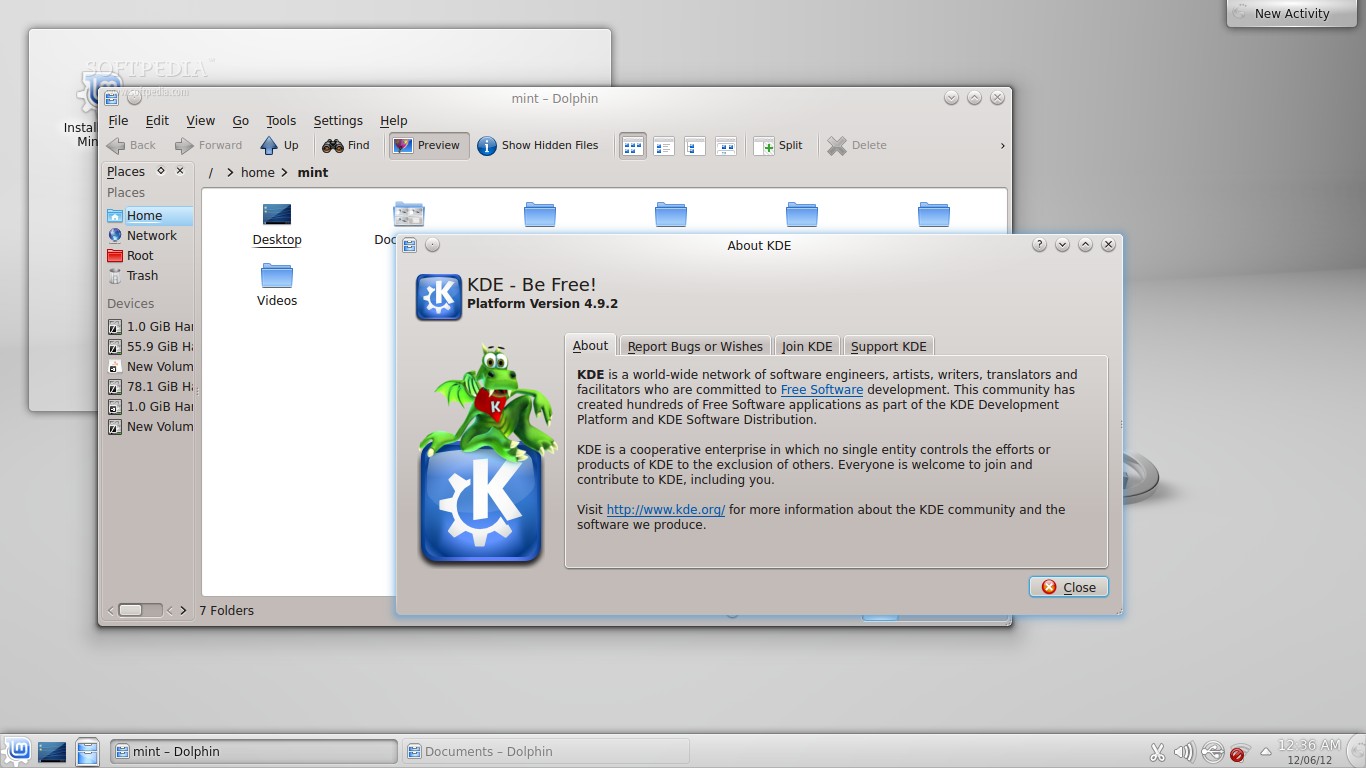Image resolution: width=1366 pixels, height=768 pixels.
Task: Click the Back arrow in Dolphin toolbar
Action: click(131, 145)
